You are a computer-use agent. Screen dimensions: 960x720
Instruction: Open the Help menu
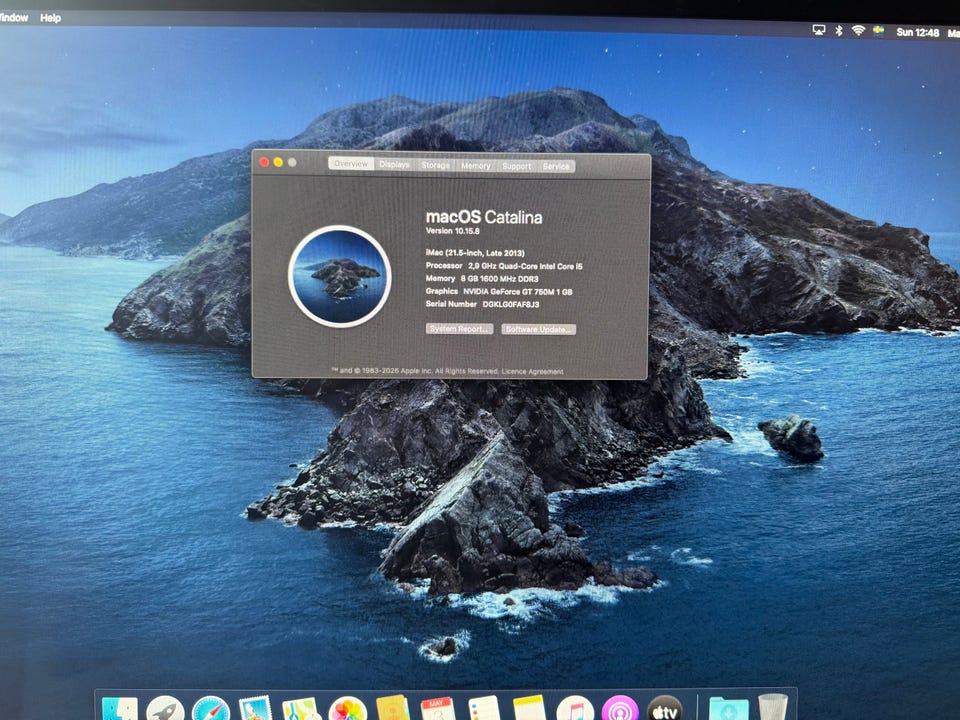50,18
